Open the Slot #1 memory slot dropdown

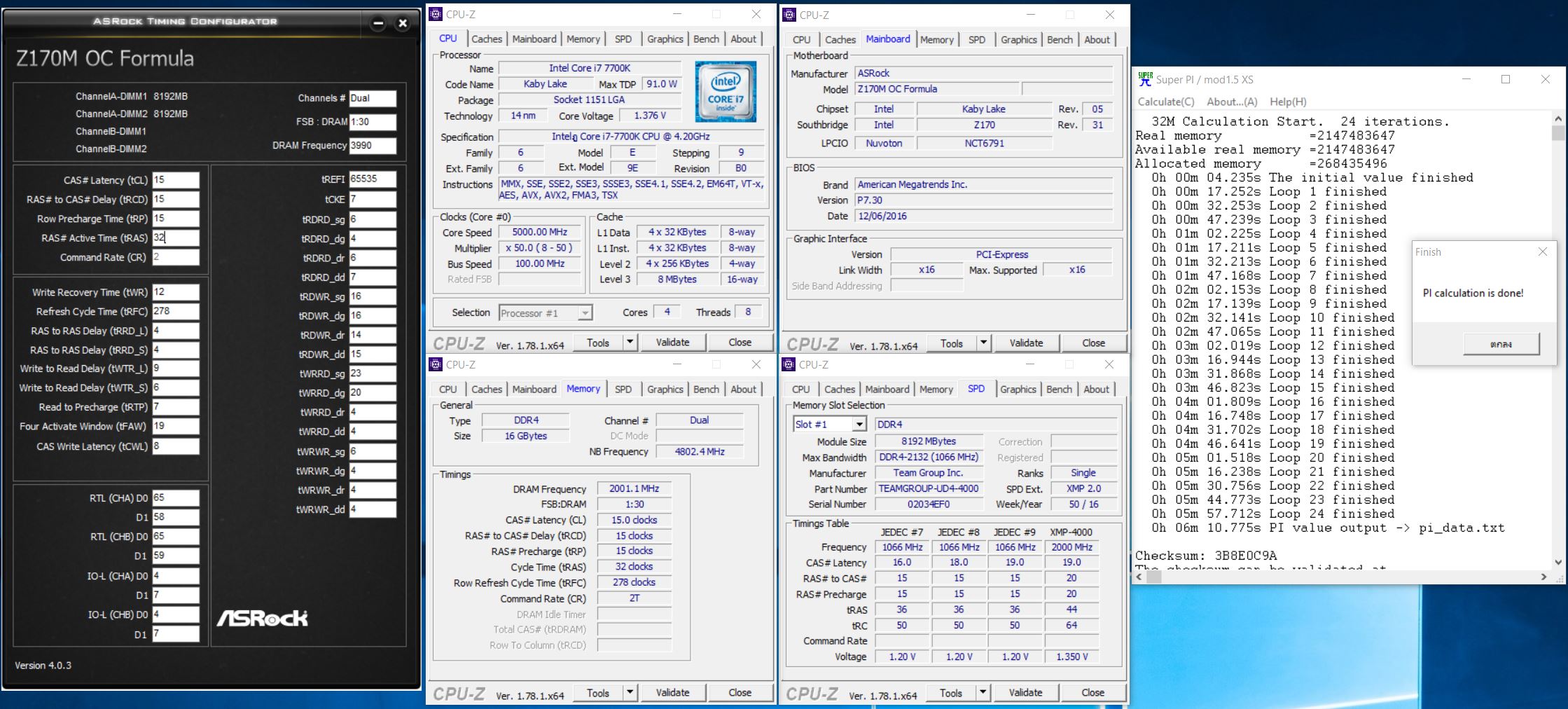click(x=859, y=425)
